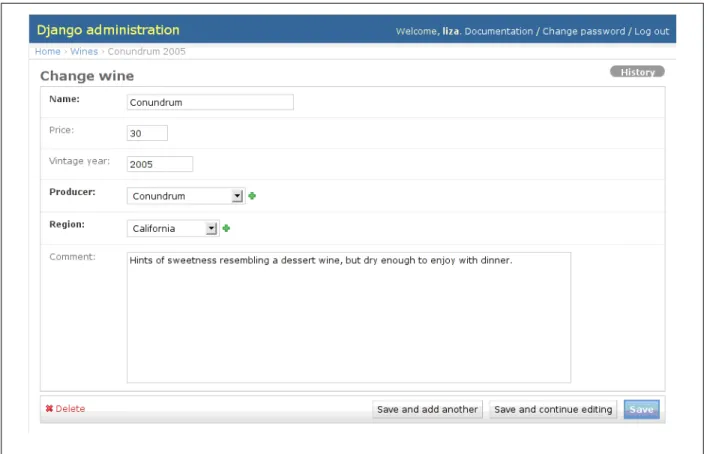The width and height of the screenshot is (707, 454).
Task: Open the Region dropdown showing California
Action: tap(173, 228)
